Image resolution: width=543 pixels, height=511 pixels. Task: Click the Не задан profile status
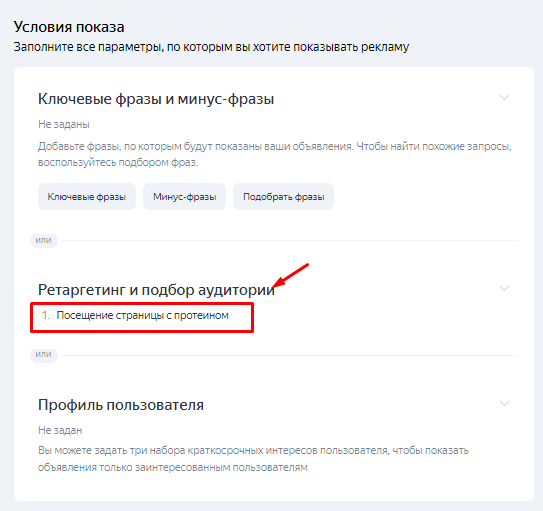pos(60,430)
